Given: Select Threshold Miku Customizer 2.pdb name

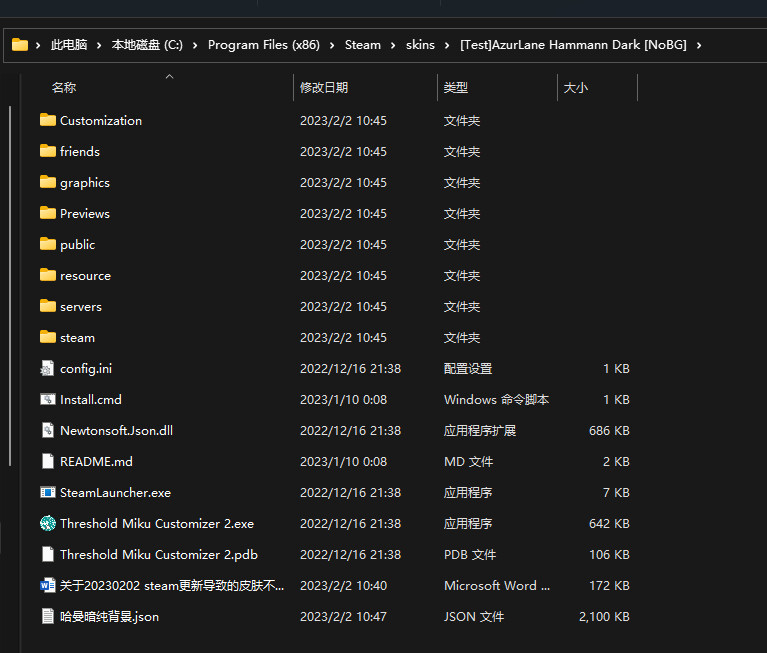Looking at the screenshot, I should coord(158,555).
